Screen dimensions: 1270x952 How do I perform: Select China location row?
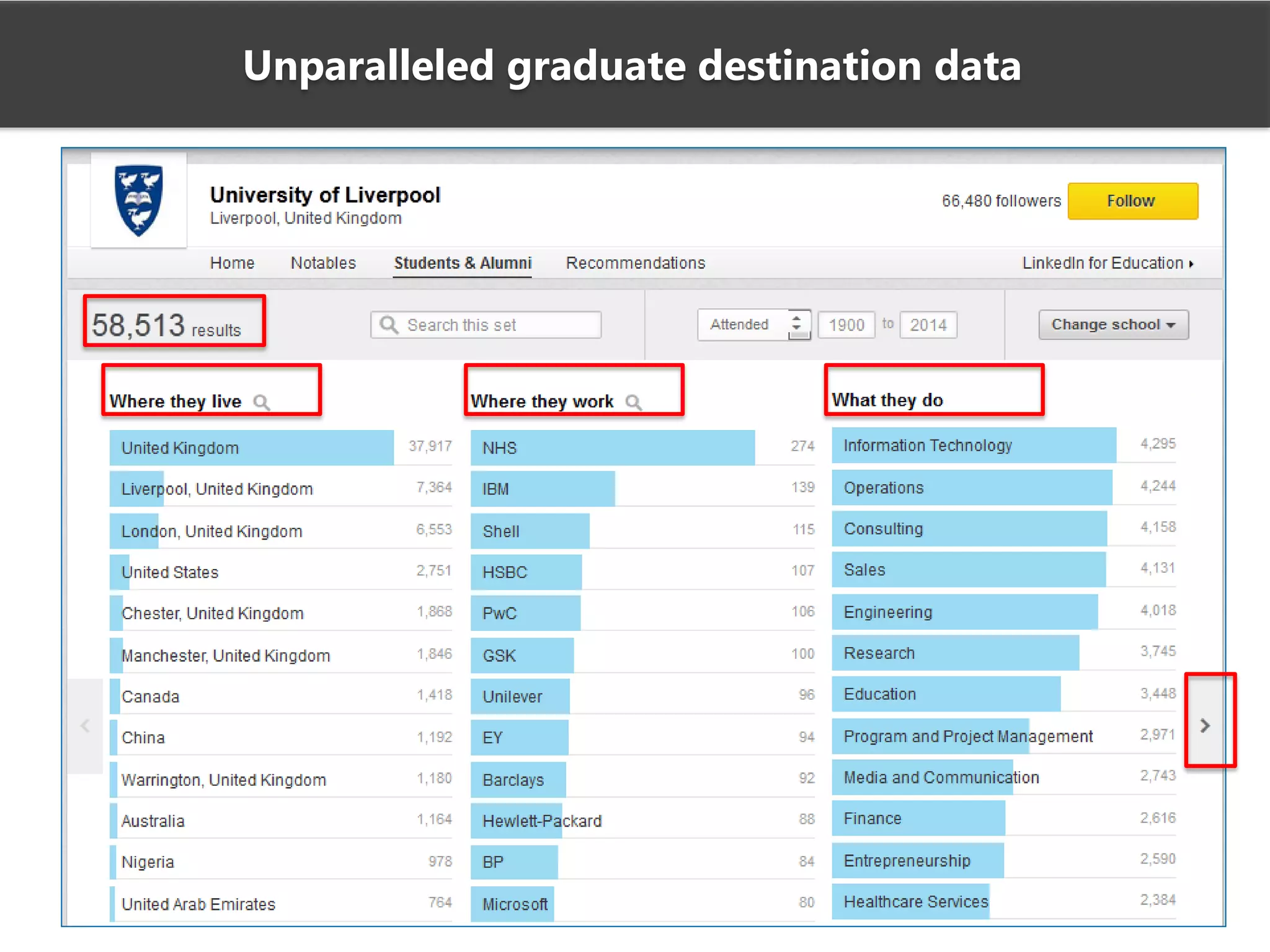(x=281, y=738)
